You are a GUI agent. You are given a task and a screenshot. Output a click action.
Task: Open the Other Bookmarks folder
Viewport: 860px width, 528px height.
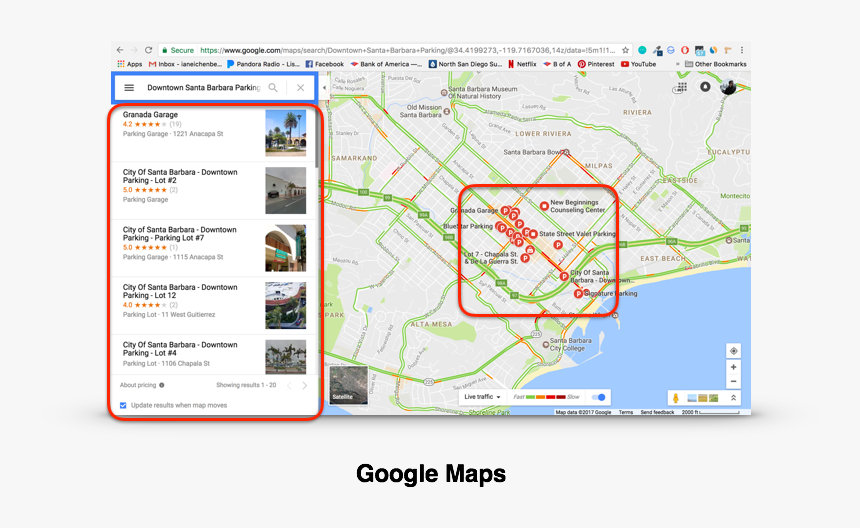716,64
